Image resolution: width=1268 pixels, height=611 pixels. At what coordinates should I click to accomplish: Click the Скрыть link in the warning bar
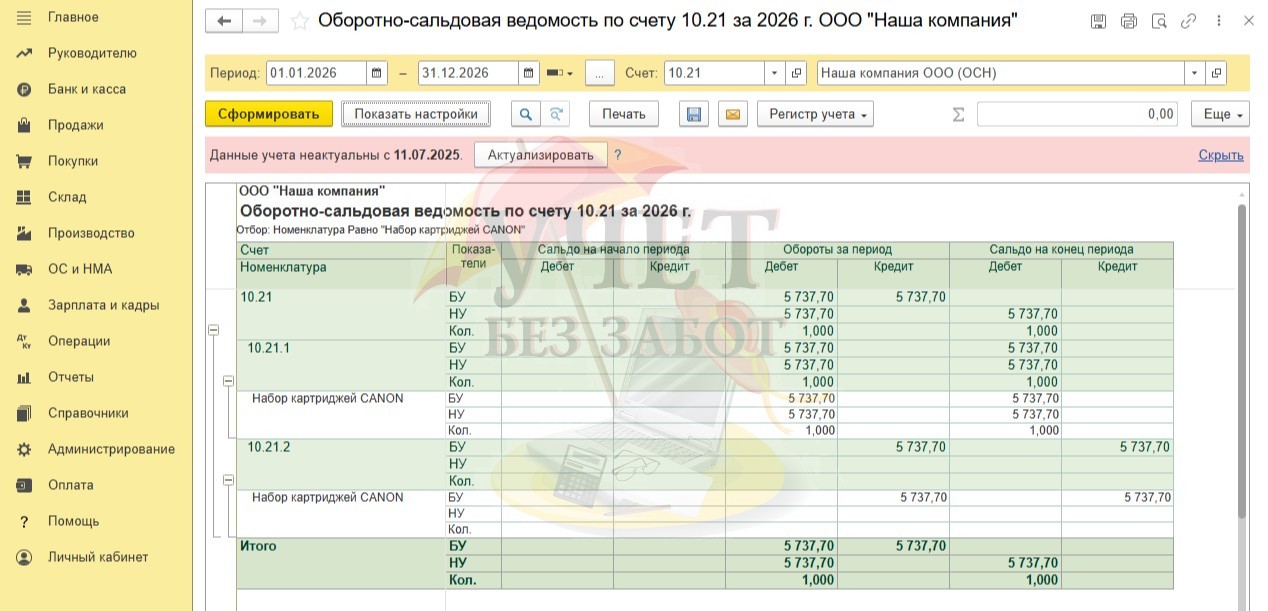(1220, 155)
